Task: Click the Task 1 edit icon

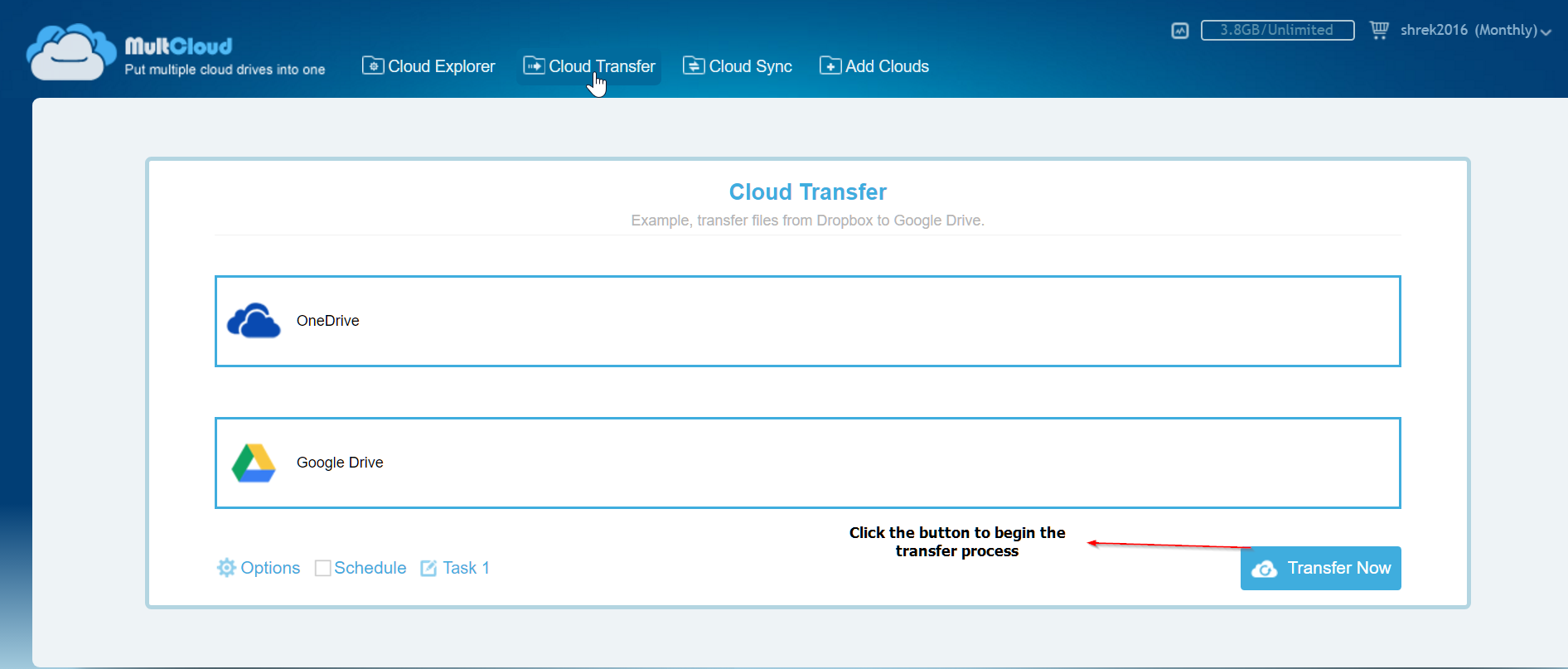Action: pos(428,568)
